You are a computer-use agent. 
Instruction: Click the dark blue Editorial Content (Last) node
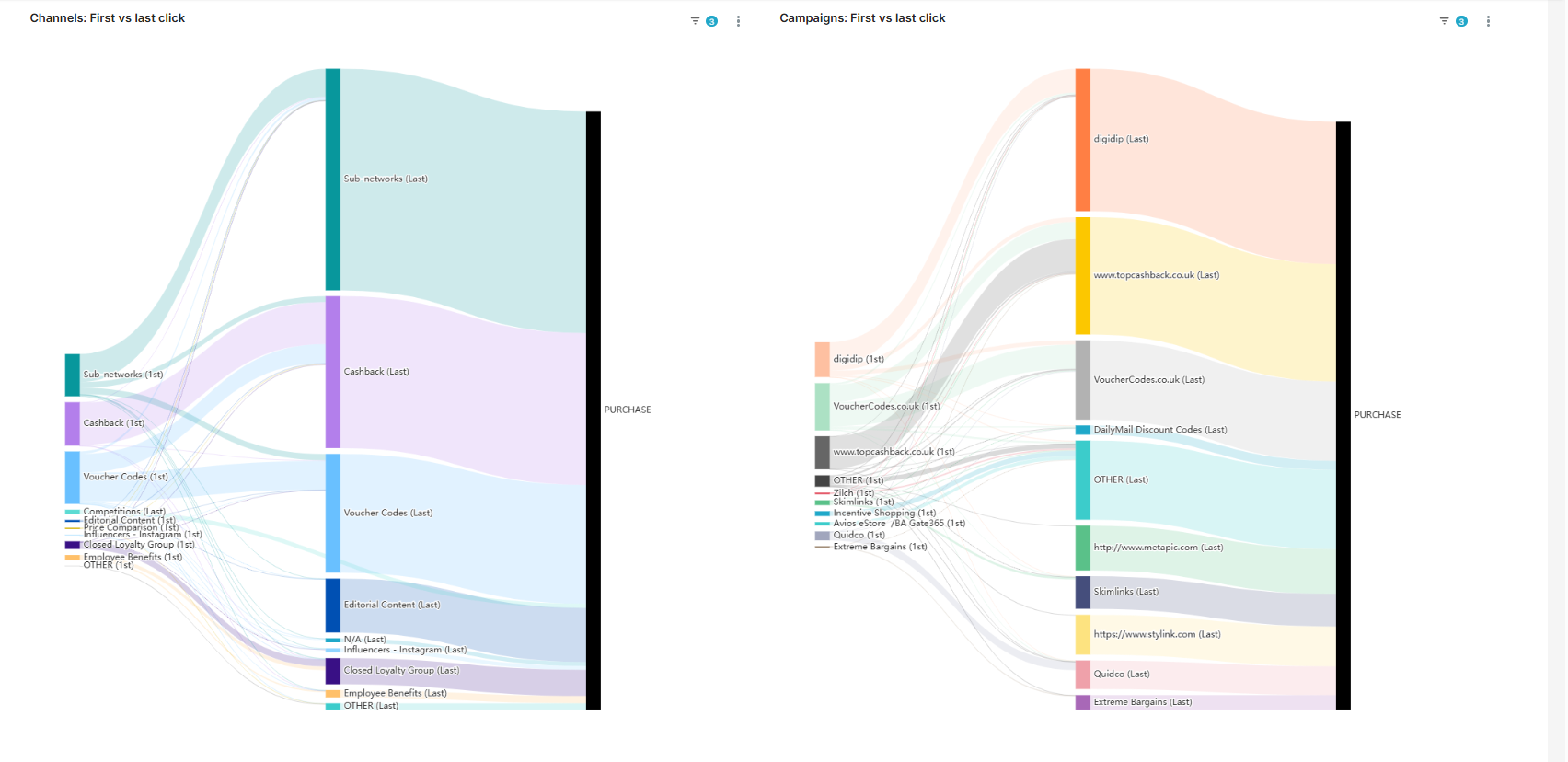point(332,605)
